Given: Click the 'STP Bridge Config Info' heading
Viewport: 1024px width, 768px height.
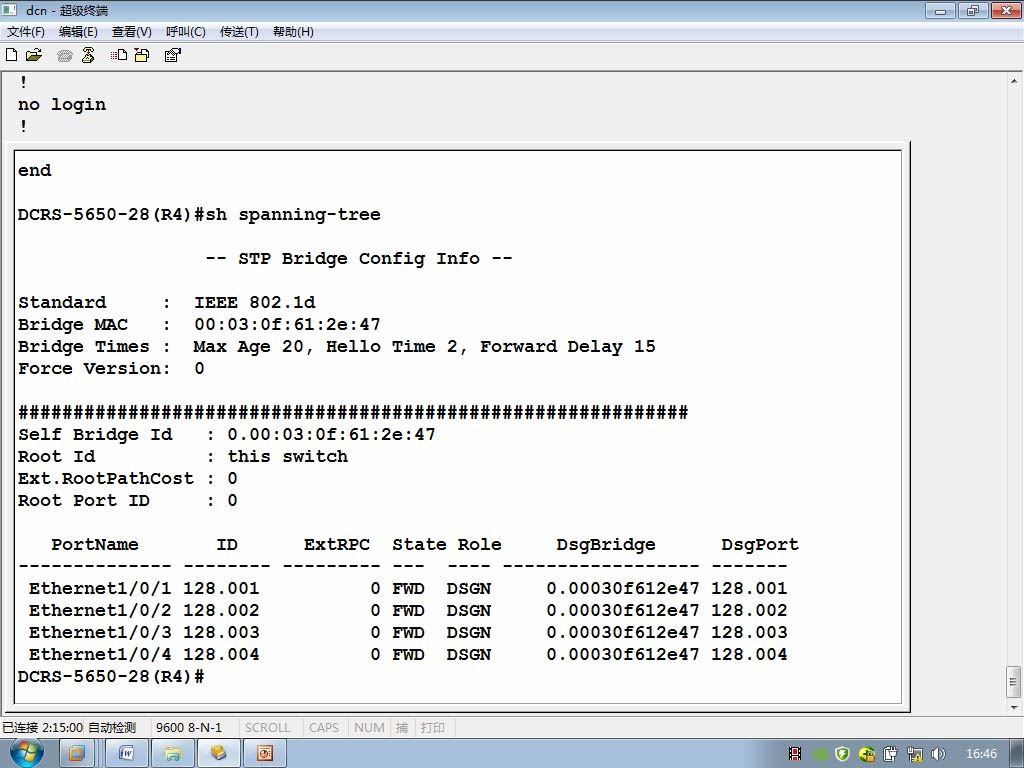Looking at the screenshot, I should click(359, 259).
